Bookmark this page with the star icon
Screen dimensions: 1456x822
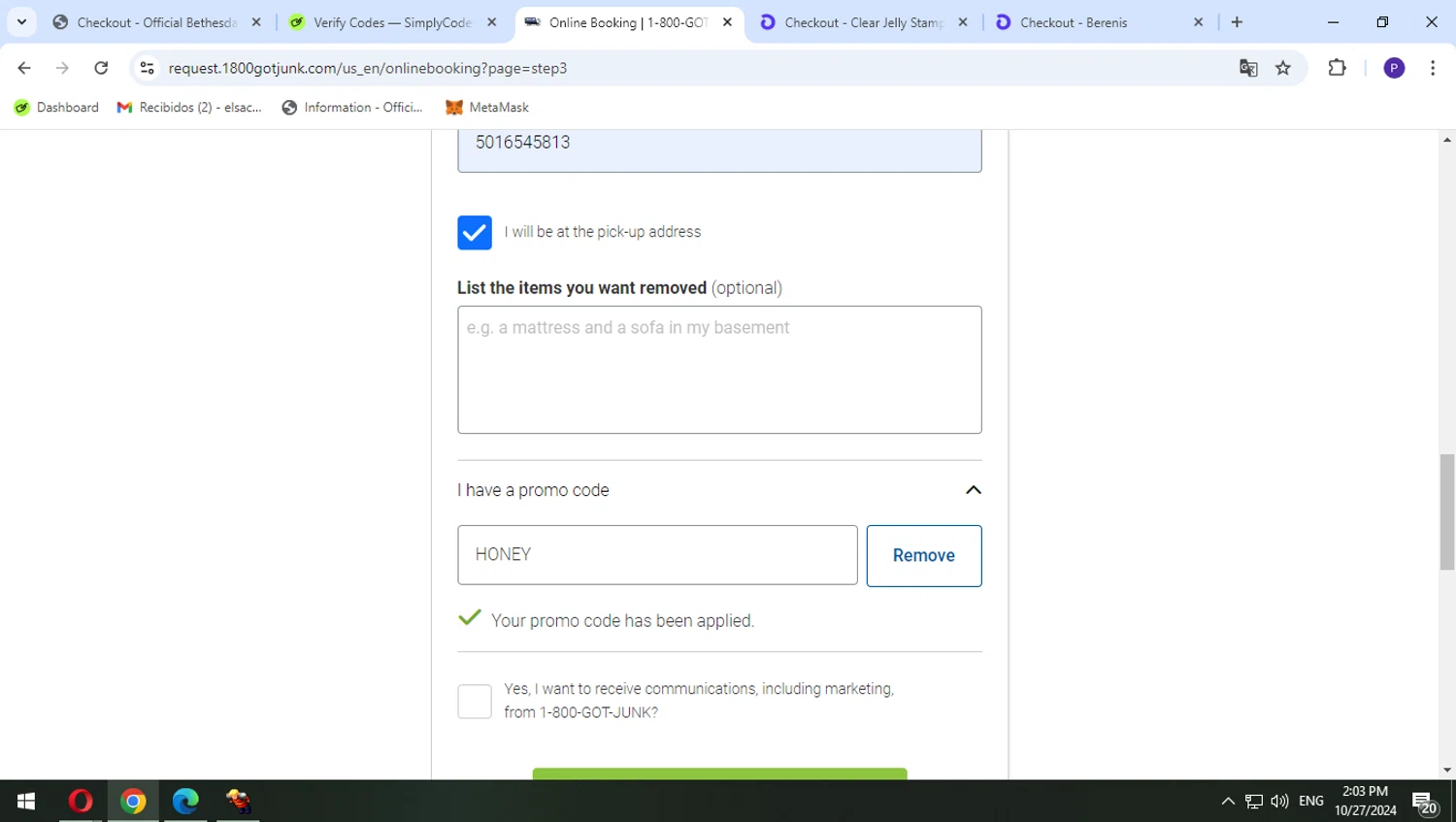coord(1283,68)
